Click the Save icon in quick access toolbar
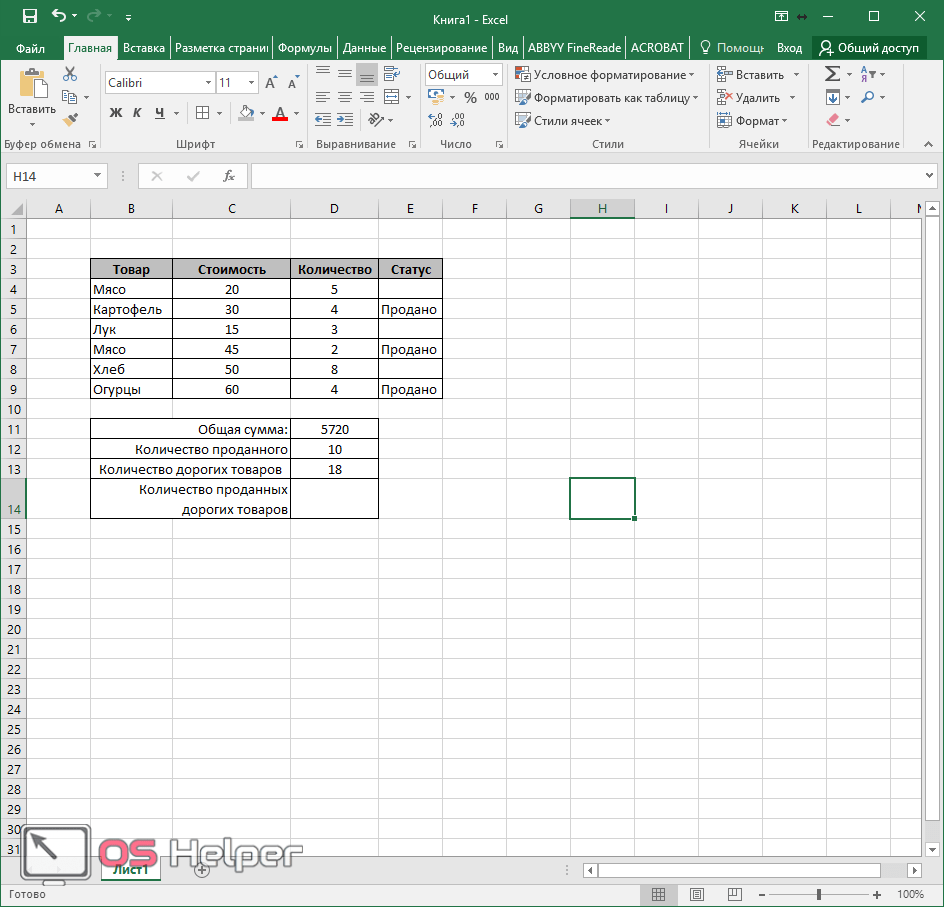This screenshot has width=944, height=907. coord(29,16)
